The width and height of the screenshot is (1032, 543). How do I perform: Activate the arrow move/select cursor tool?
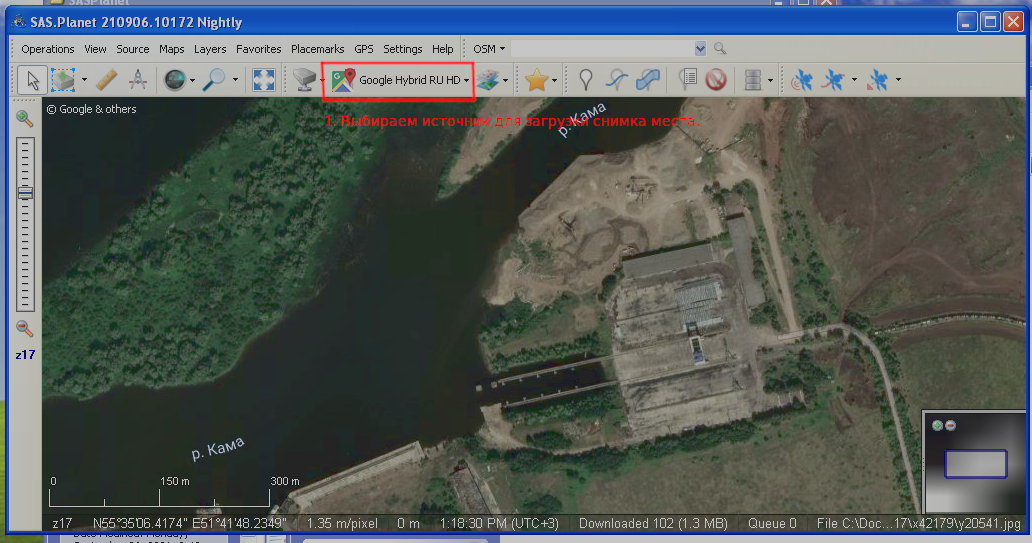32,80
